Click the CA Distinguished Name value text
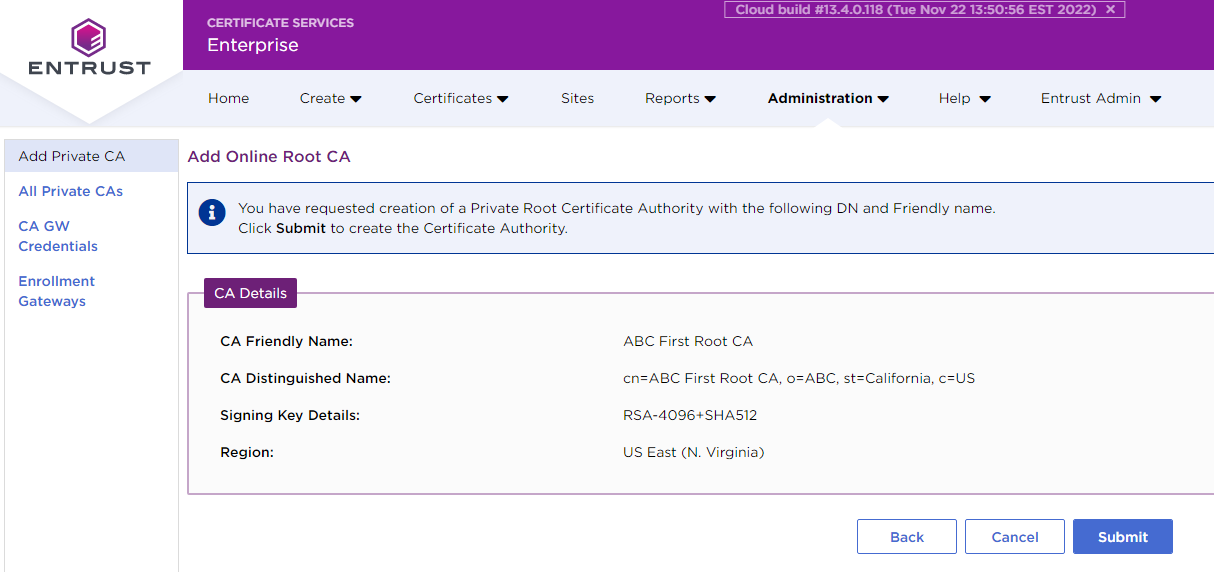This screenshot has width=1214, height=572. pyautogui.click(x=798, y=378)
